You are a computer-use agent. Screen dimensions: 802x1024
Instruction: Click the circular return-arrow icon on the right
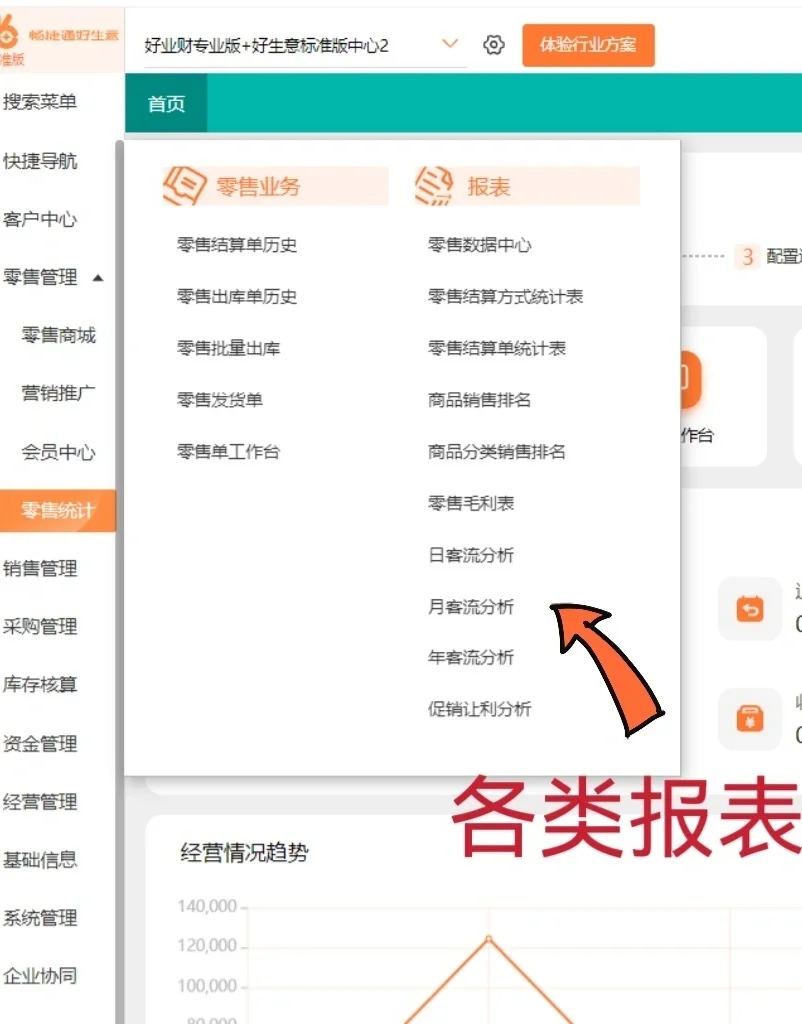pyautogui.click(x=750, y=609)
